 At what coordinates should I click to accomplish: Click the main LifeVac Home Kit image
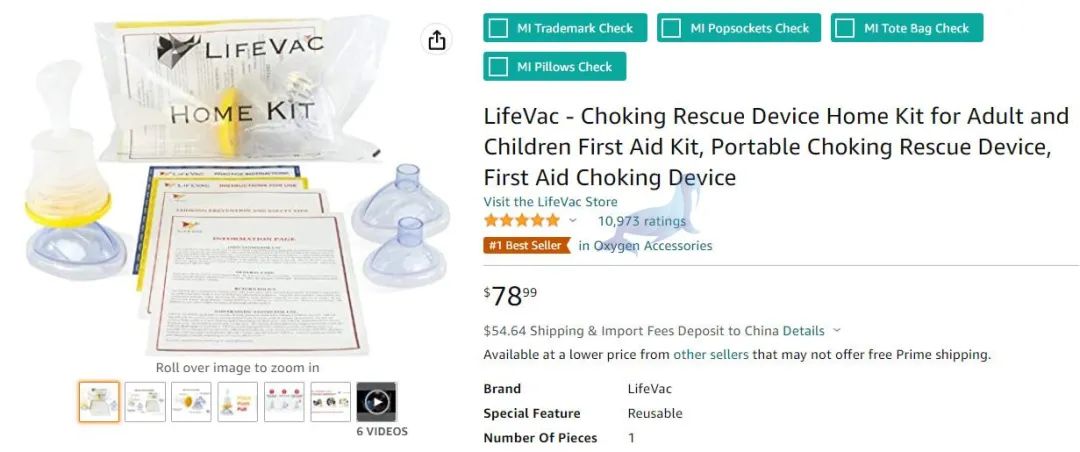[x=238, y=185]
